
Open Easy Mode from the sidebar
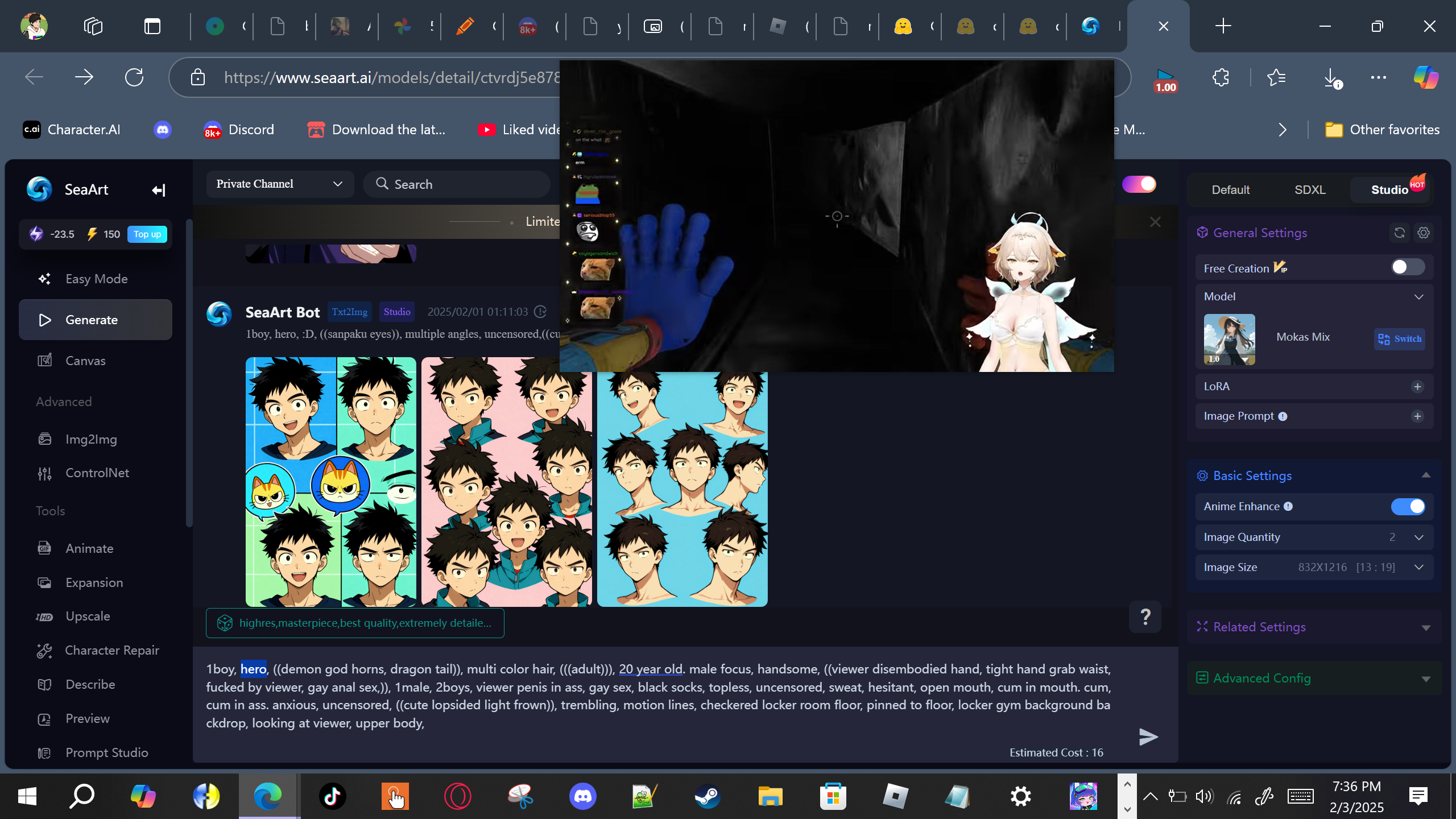click(x=96, y=279)
